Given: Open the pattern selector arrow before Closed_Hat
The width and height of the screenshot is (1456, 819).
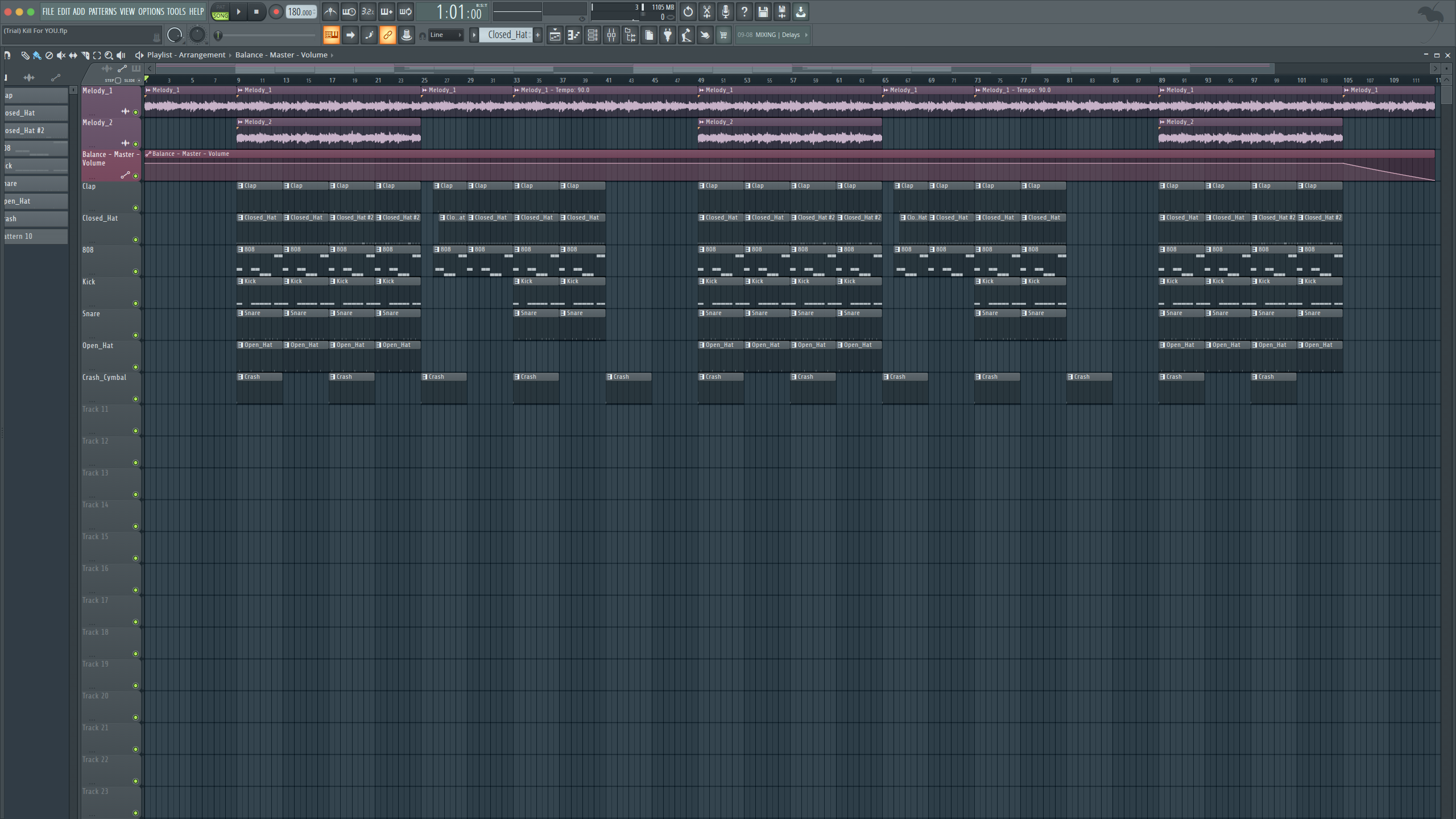Looking at the screenshot, I should pos(474,35).
